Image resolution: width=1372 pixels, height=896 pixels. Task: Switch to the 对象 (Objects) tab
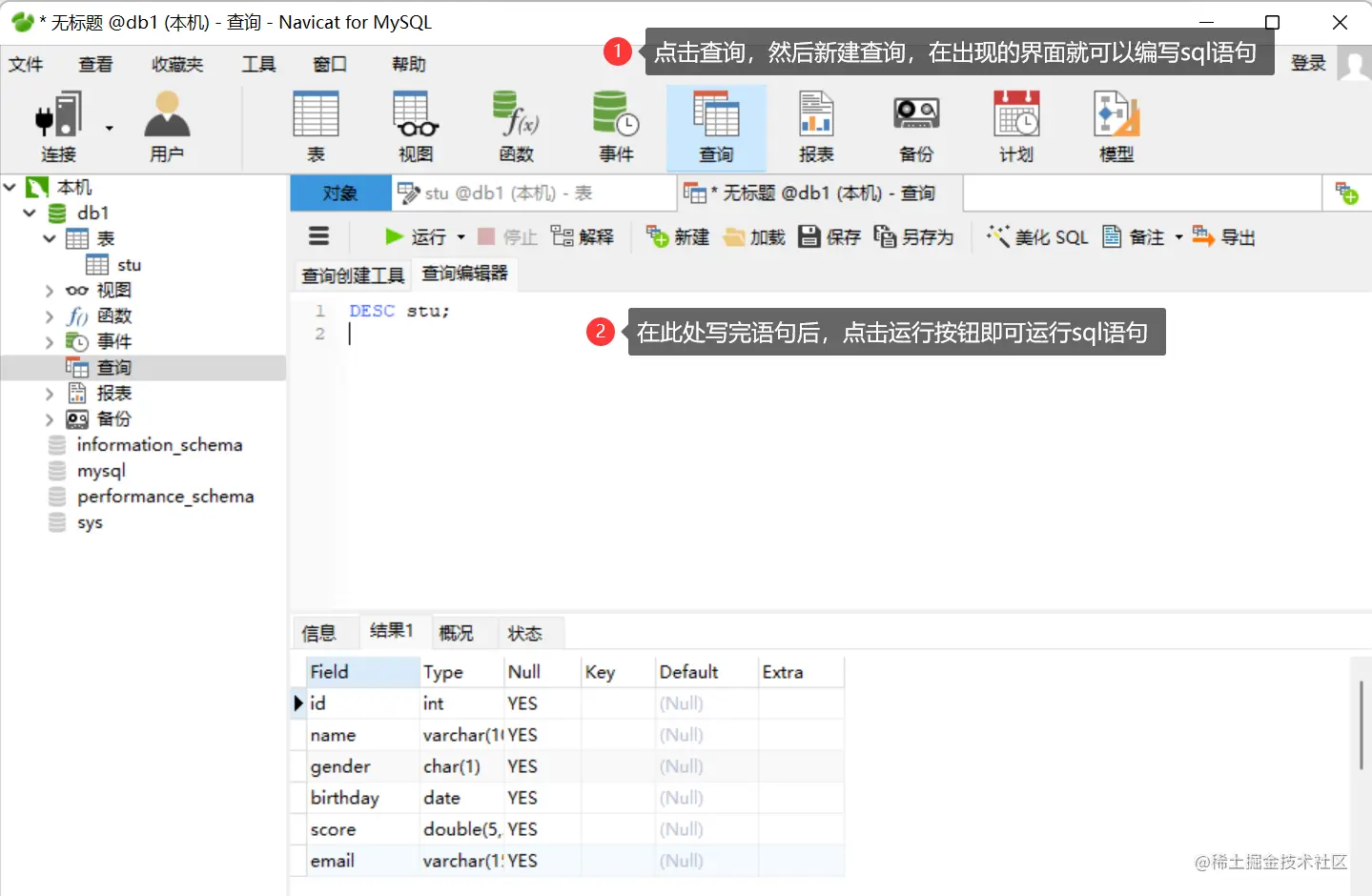[340, 193]
